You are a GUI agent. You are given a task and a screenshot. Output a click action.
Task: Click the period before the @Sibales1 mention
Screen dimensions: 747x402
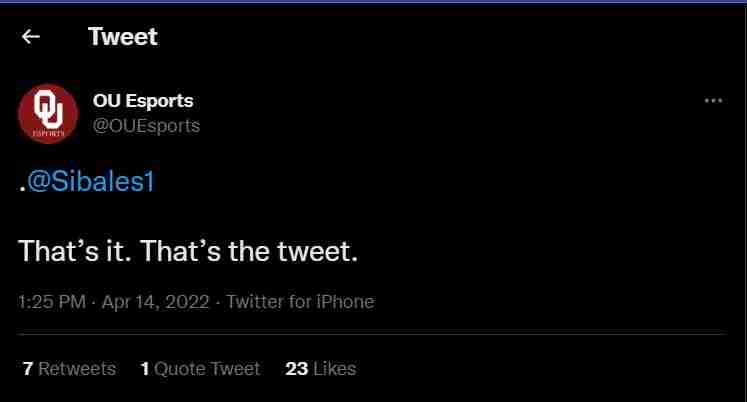(x=22, y=188)
